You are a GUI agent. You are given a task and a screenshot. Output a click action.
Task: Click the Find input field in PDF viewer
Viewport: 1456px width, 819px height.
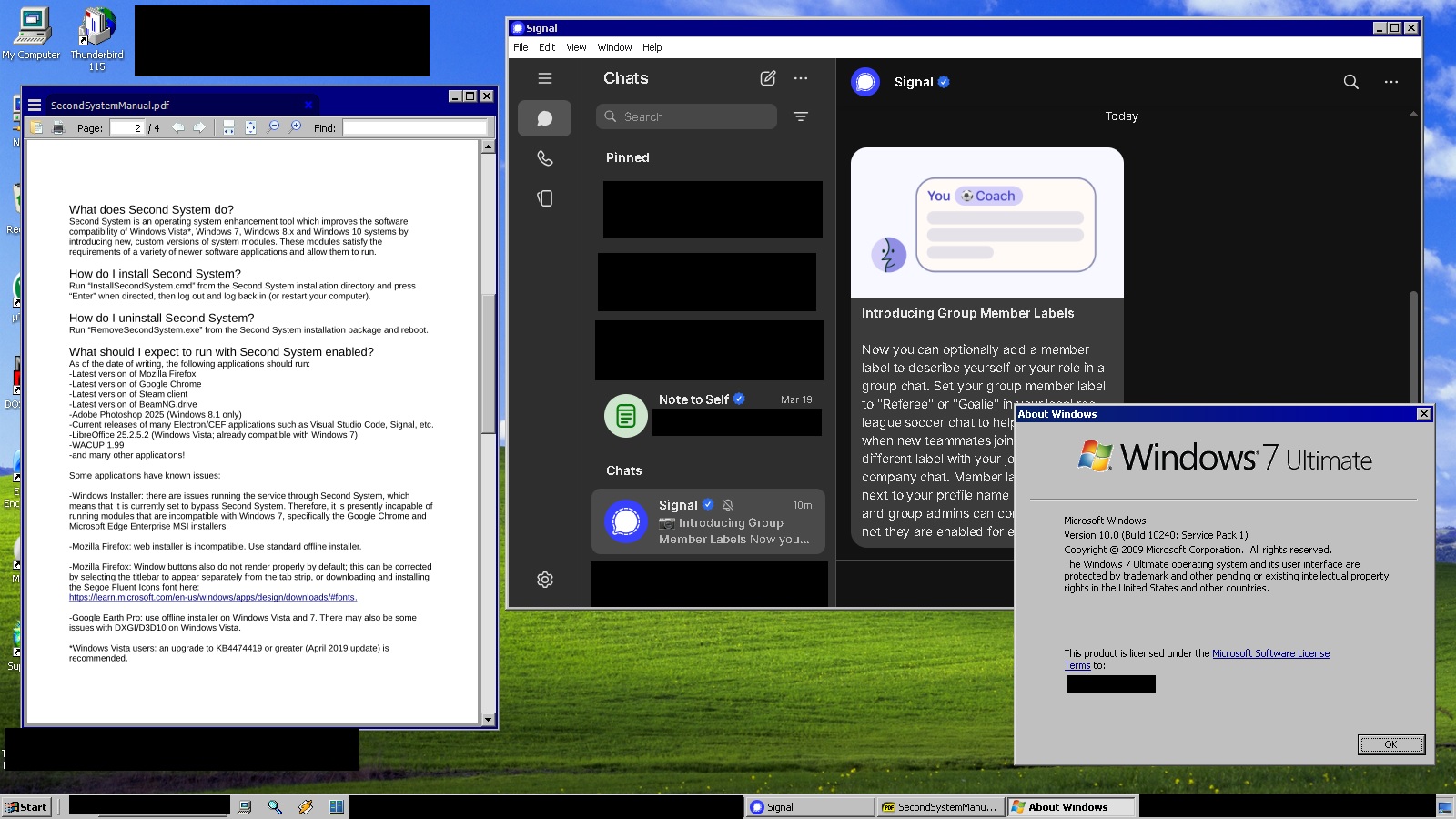pyautogui.click(x=414, y=128)
